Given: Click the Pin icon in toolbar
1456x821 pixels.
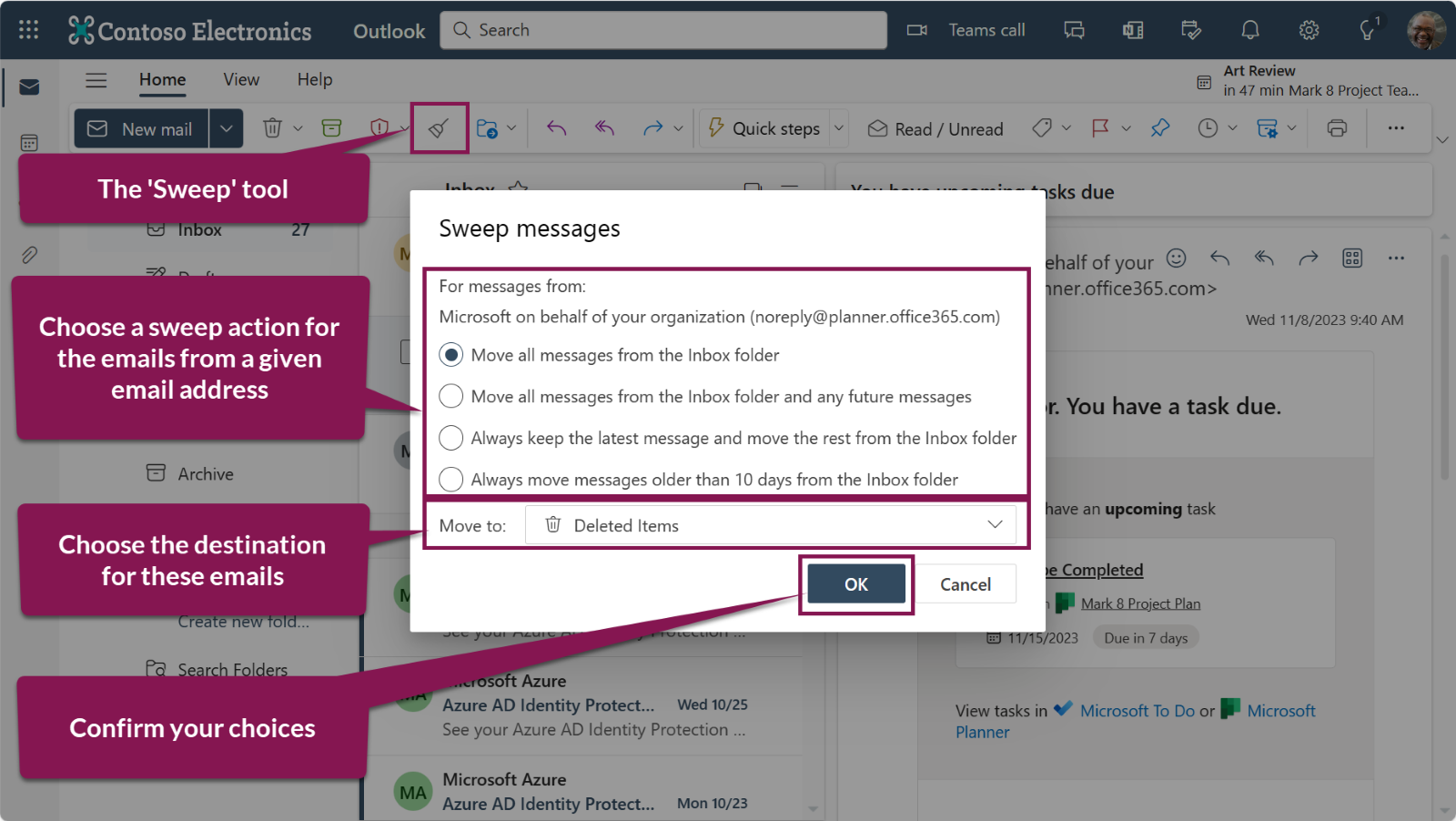Looking at the screenshot, I should (x=1159, y=128).
